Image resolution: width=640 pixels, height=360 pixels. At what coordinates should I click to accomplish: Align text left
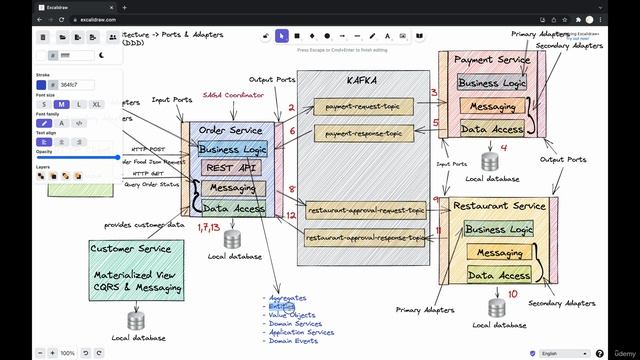coord(44,142)
